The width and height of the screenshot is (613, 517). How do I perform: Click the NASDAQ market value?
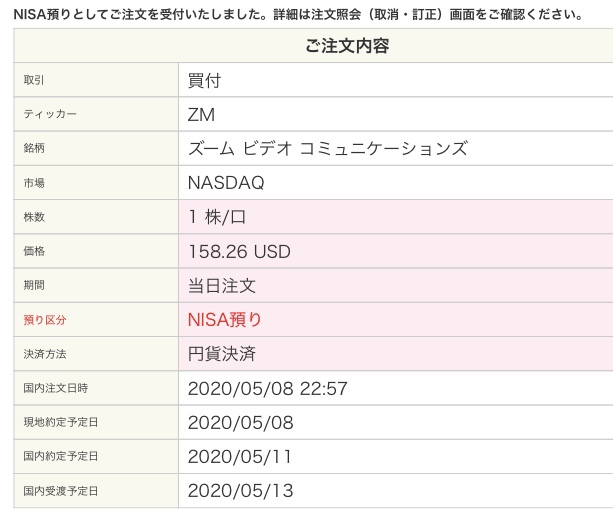226,183
